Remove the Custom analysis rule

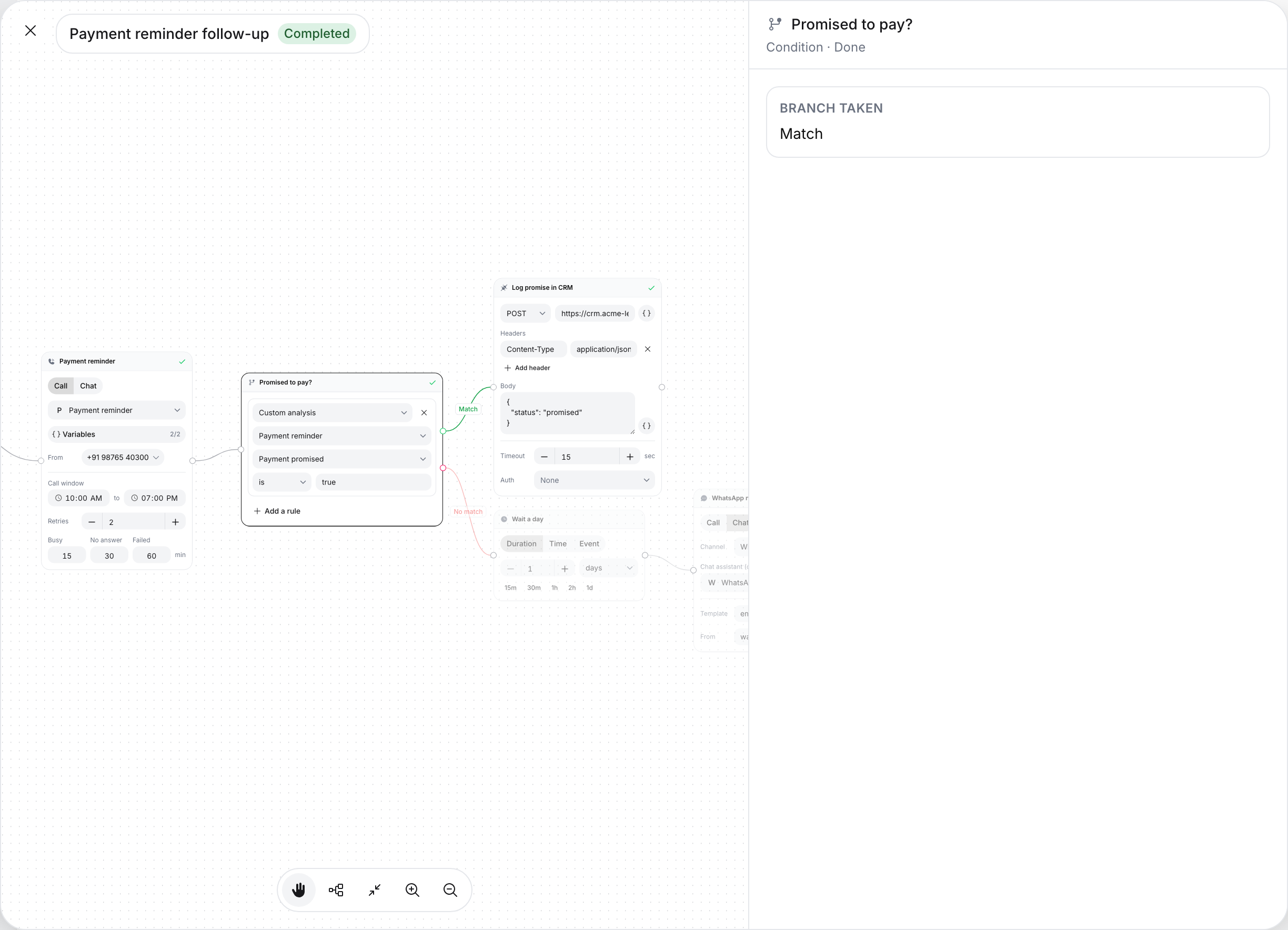click(x=424, y=413)
